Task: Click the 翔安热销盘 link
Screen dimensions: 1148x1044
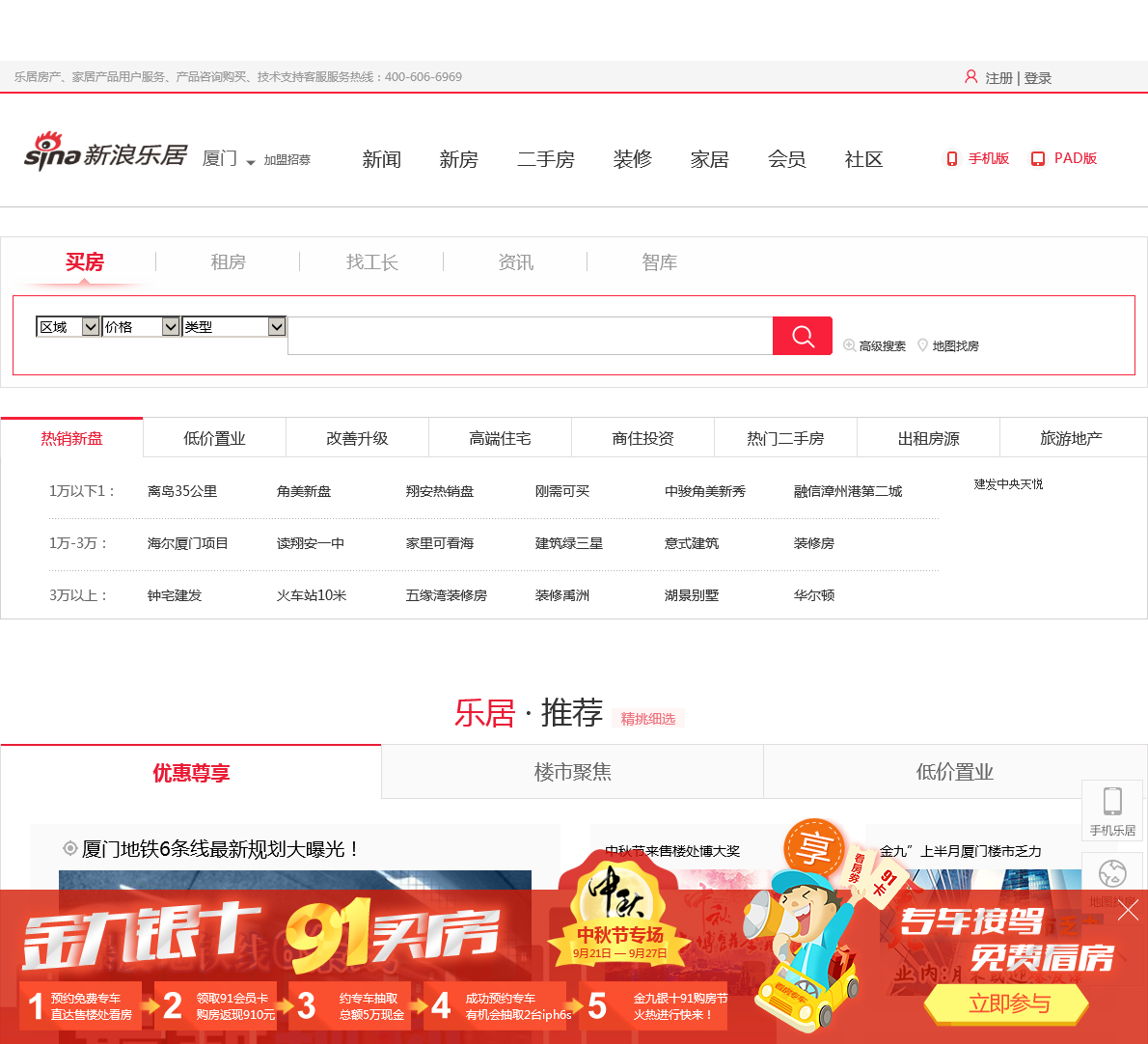Action: coord(439,491)
